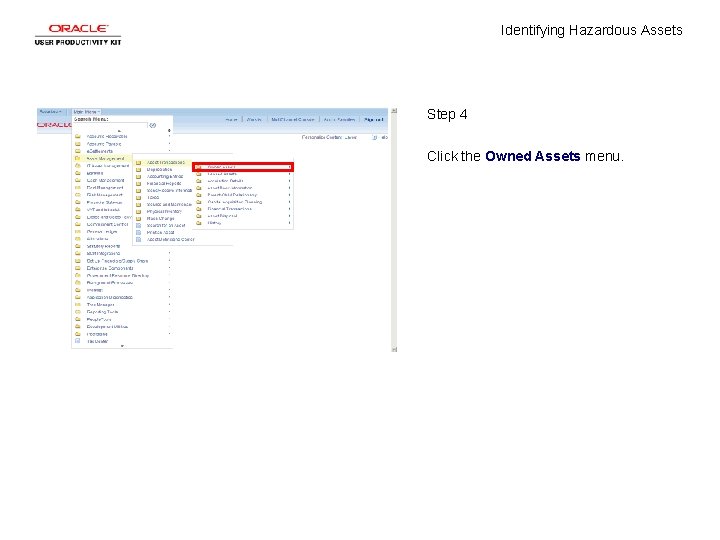Click the Application Diagnostics folder icon

78,298
